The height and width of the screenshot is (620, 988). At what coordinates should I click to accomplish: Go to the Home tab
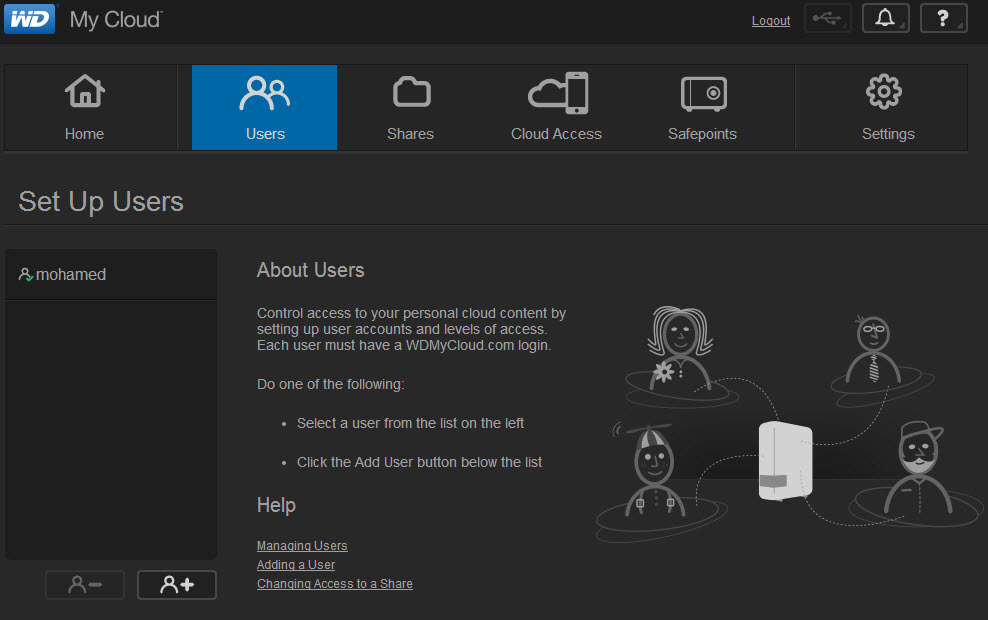(x=84, y=107)
